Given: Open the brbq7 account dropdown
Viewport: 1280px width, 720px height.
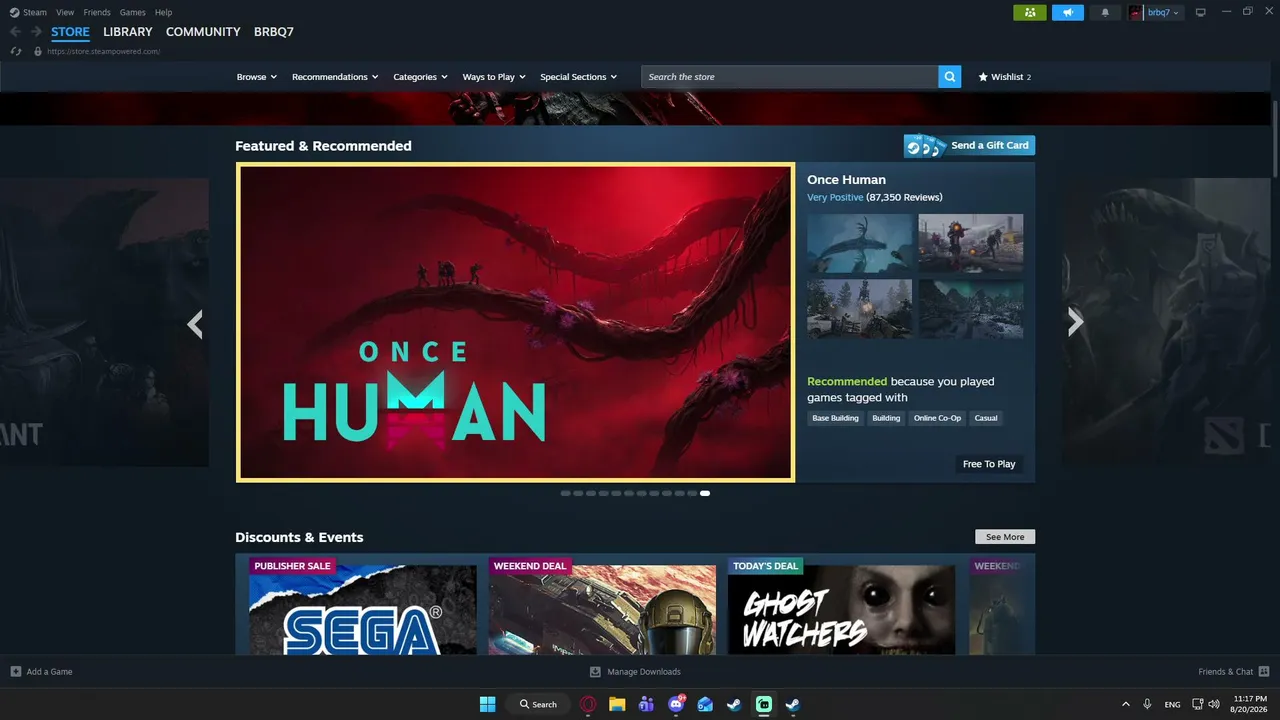Looking at the screenshot, I should point(1163,12).
